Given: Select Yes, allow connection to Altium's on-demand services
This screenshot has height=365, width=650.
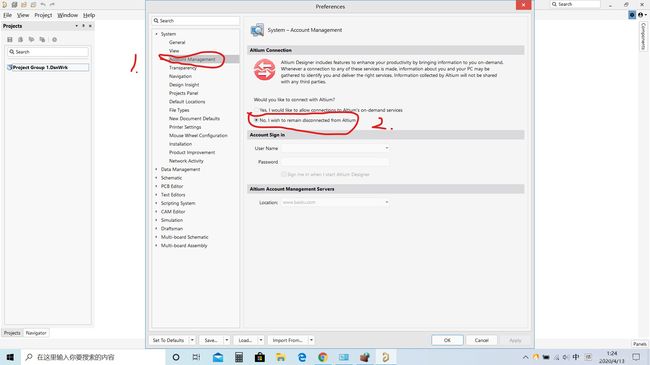Looking at the screenshot, I should tap(256, 110).
